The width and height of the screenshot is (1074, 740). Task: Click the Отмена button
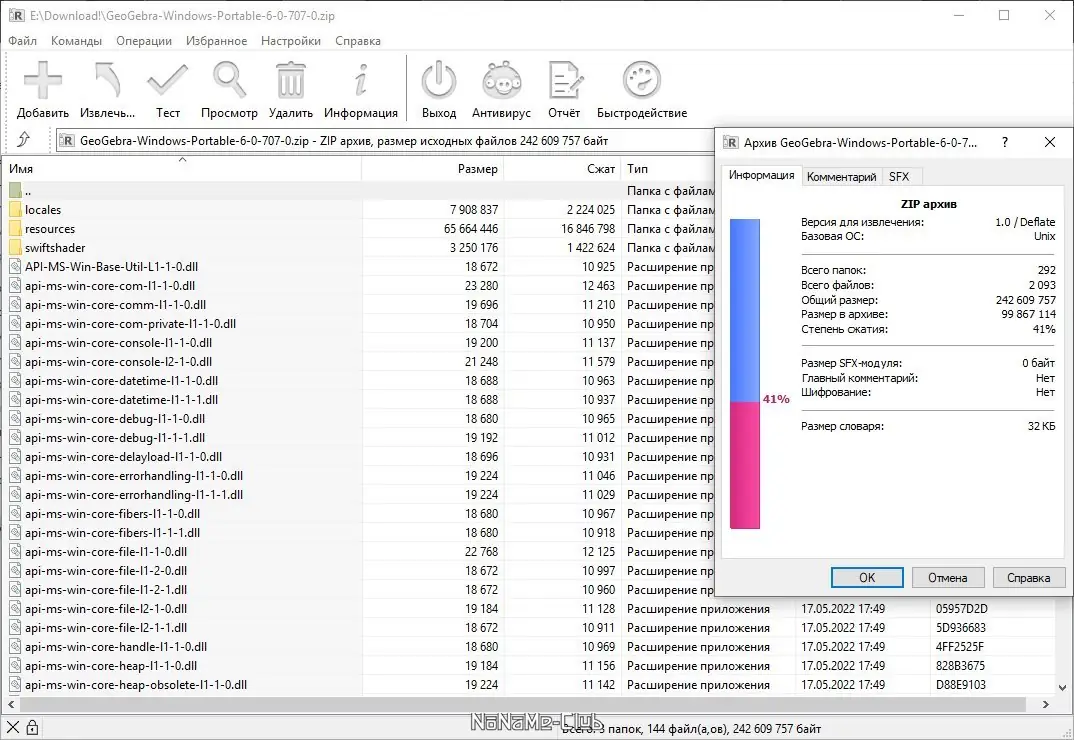[947, 578]
